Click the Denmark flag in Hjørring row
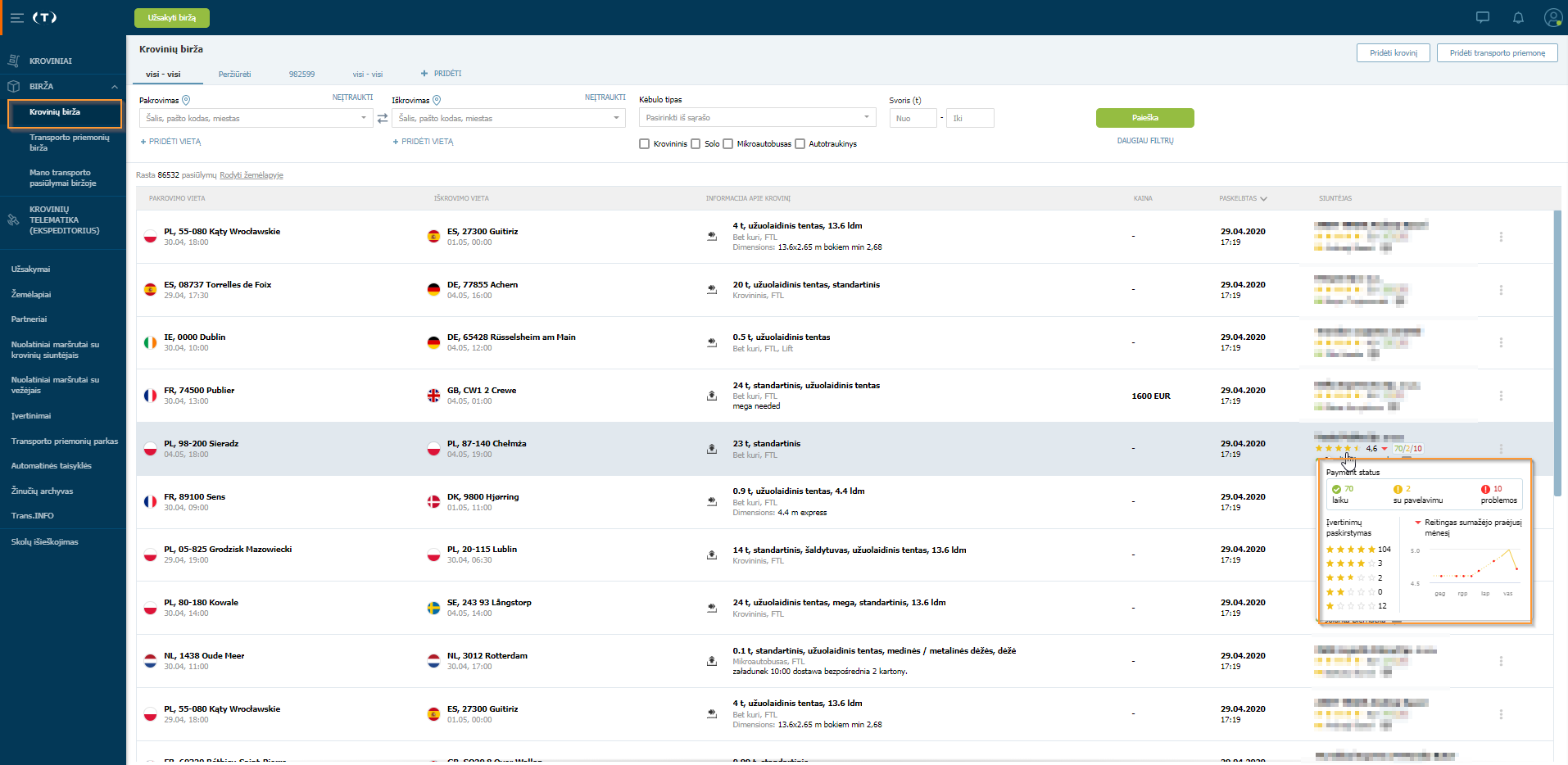Screen dimensions: 1568x765 433,501
